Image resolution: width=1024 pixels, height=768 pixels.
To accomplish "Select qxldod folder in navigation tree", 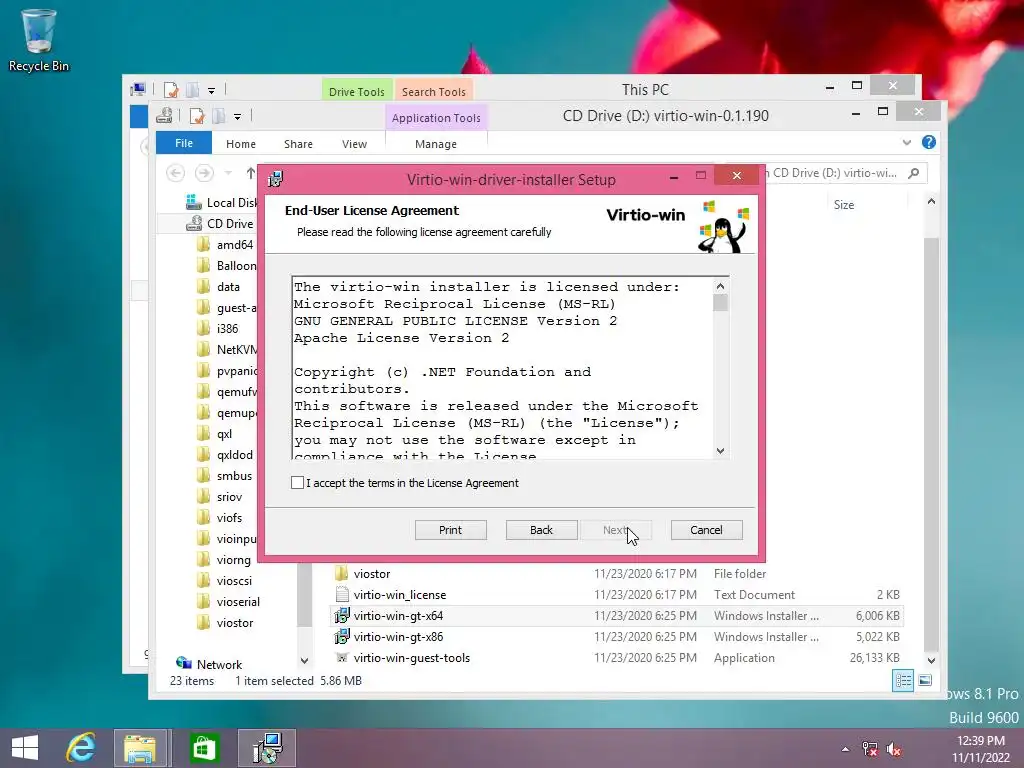I will click(x=225, y=455).
